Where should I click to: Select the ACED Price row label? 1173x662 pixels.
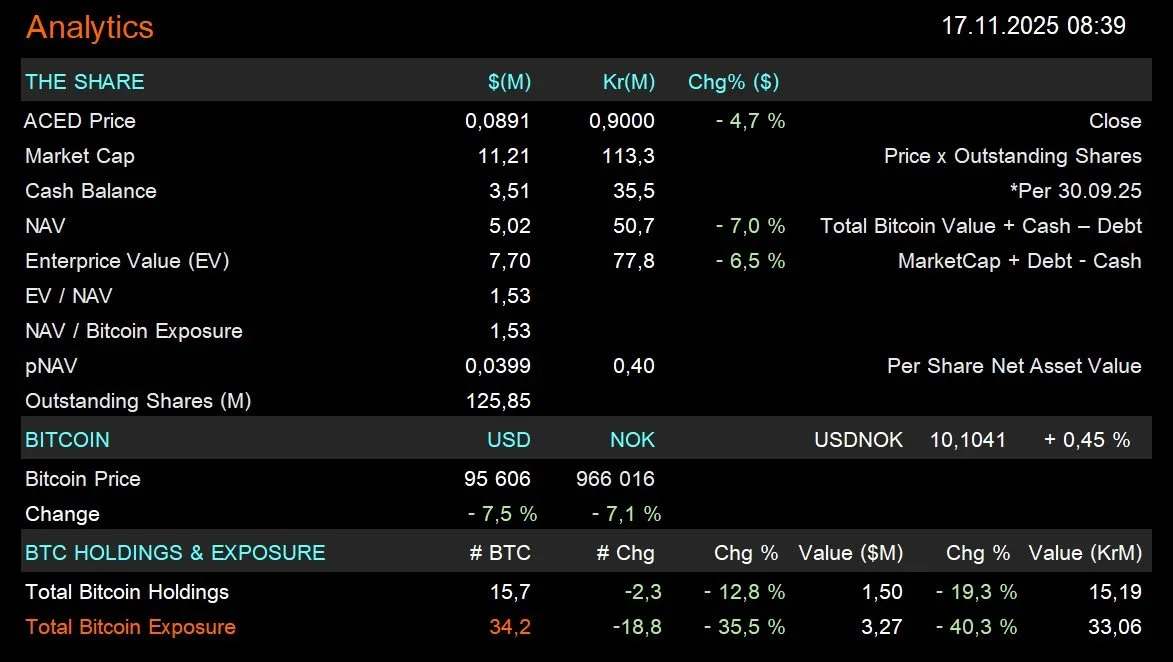80,120
